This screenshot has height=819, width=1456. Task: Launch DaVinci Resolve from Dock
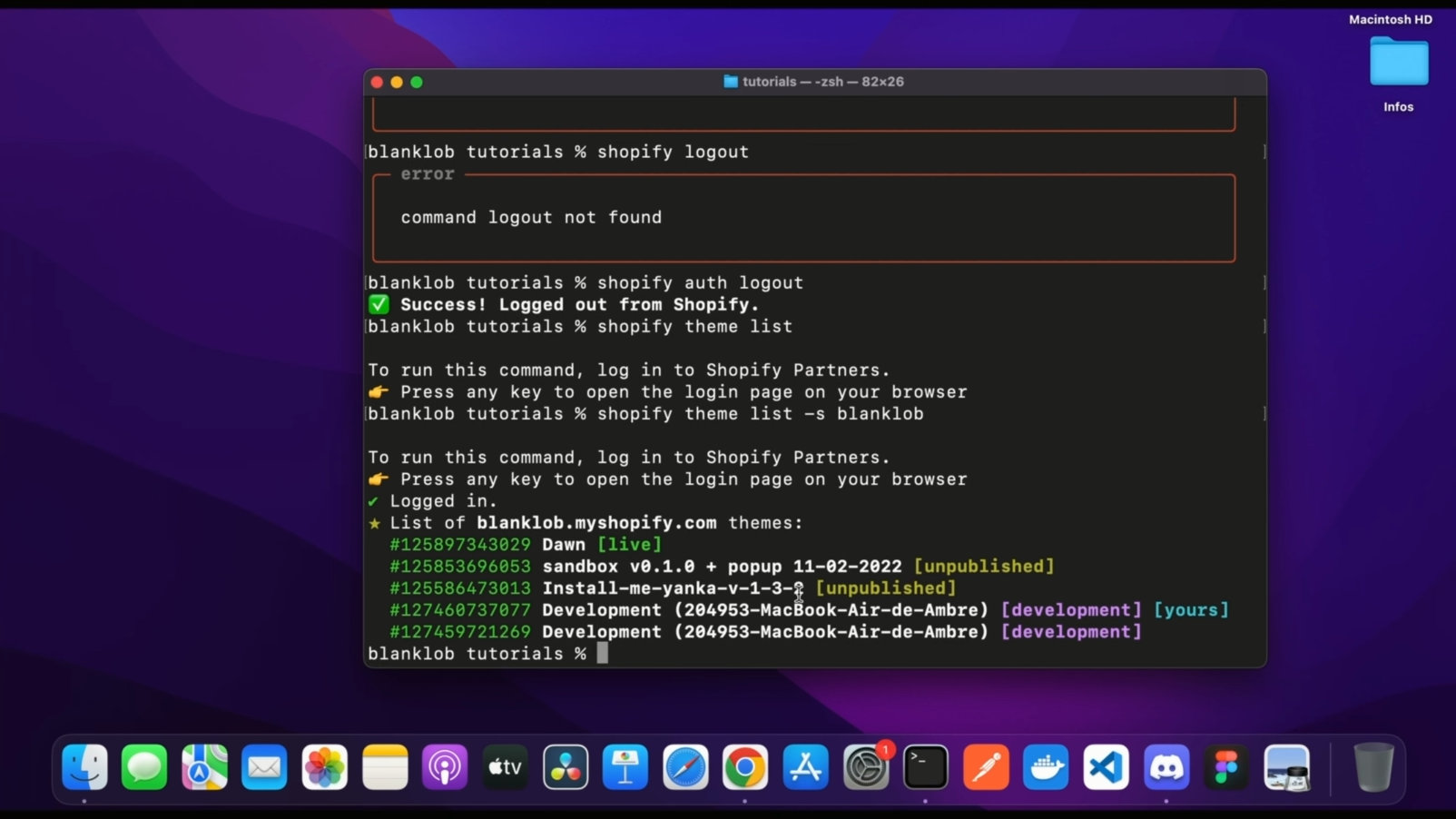(566, 767)
